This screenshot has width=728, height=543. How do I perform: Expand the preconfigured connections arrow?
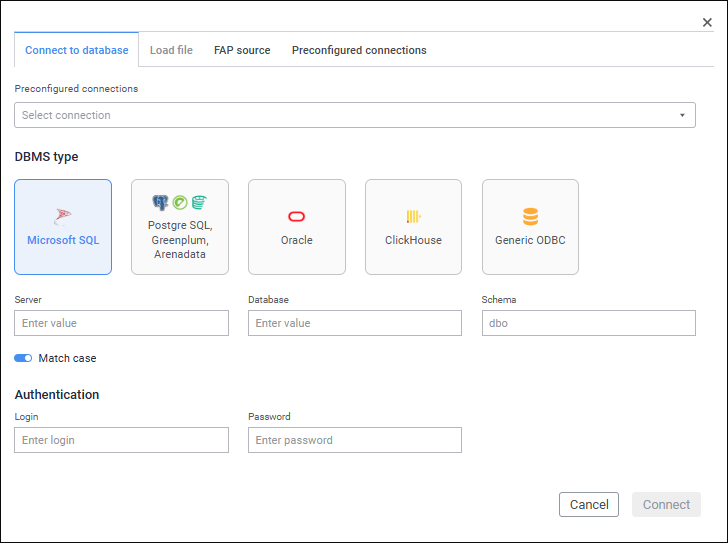pyautogui.click(x=682, y=115)
